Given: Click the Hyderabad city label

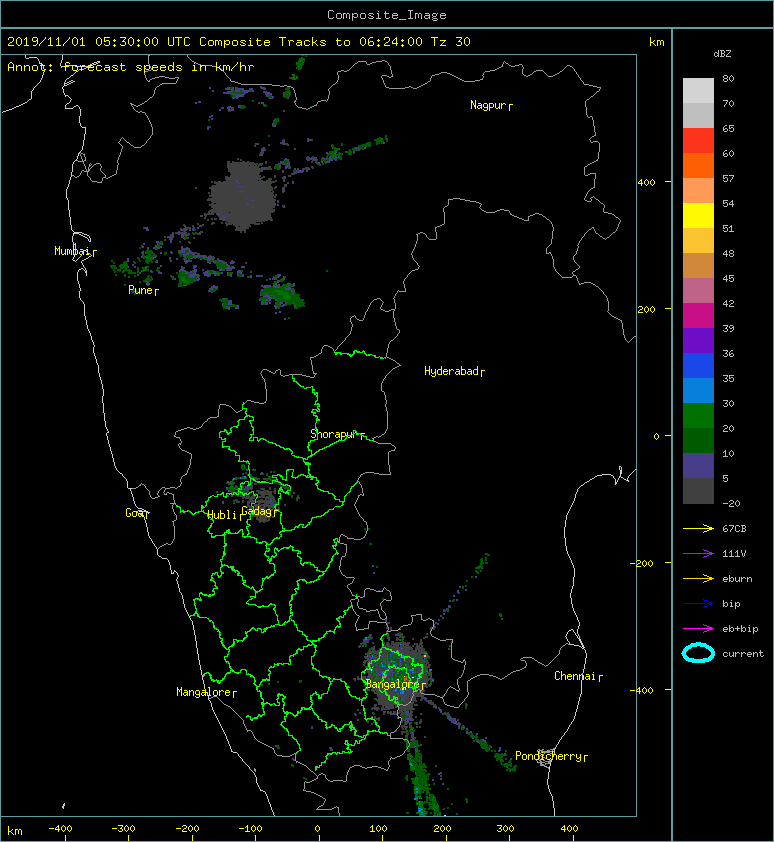Looking at the screenshot, I should [451, 371].
